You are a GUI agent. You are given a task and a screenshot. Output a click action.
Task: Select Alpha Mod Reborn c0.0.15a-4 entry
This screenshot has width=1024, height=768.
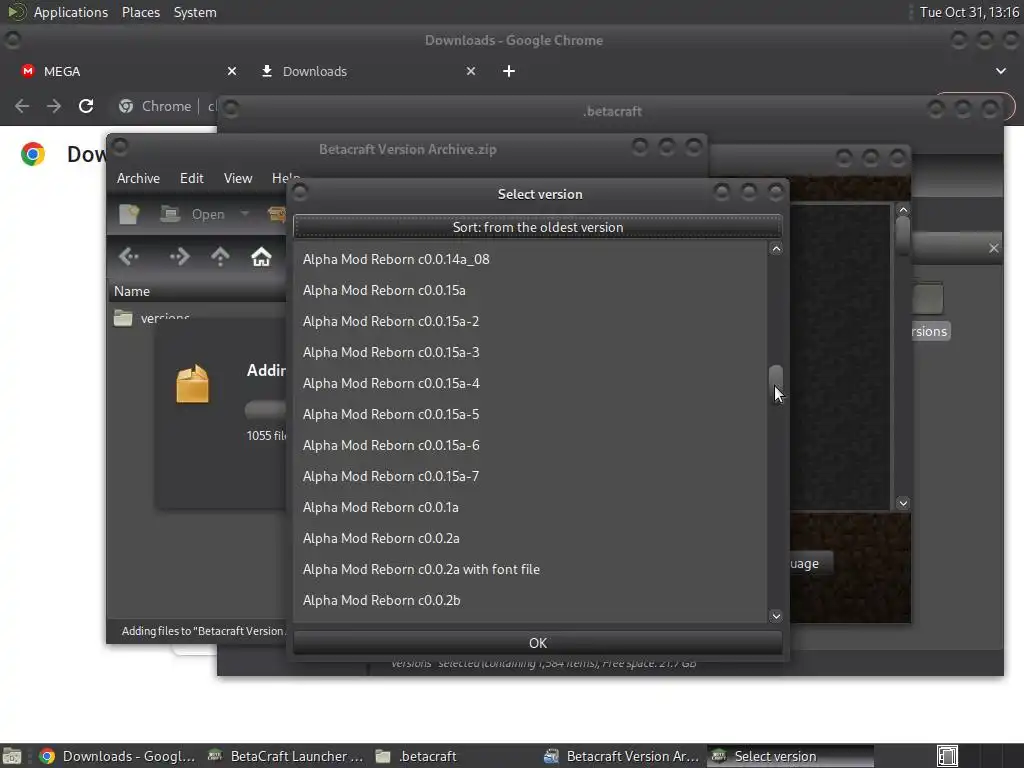(x=530, y=383)
